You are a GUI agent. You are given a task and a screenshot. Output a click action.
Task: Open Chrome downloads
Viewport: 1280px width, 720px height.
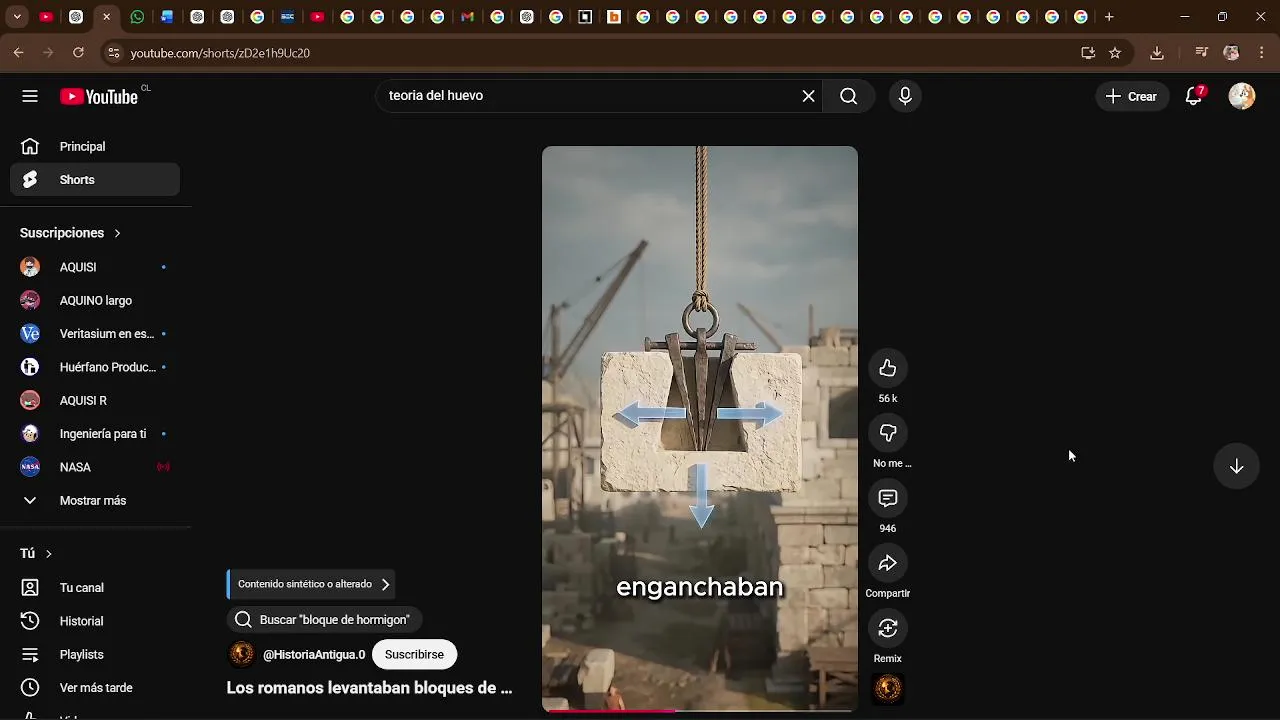(x=1157, y=53)
